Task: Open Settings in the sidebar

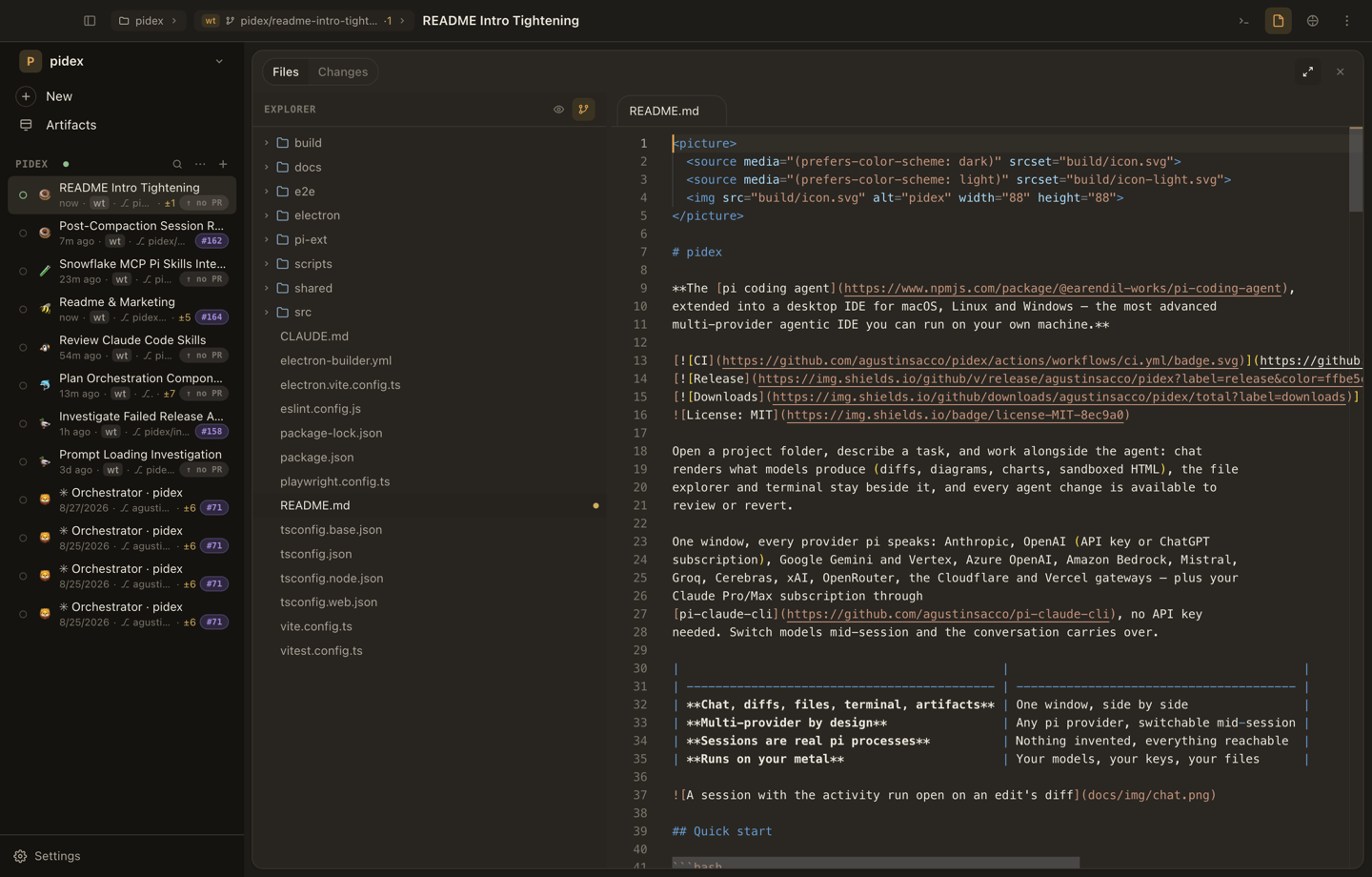Action: 122,856
